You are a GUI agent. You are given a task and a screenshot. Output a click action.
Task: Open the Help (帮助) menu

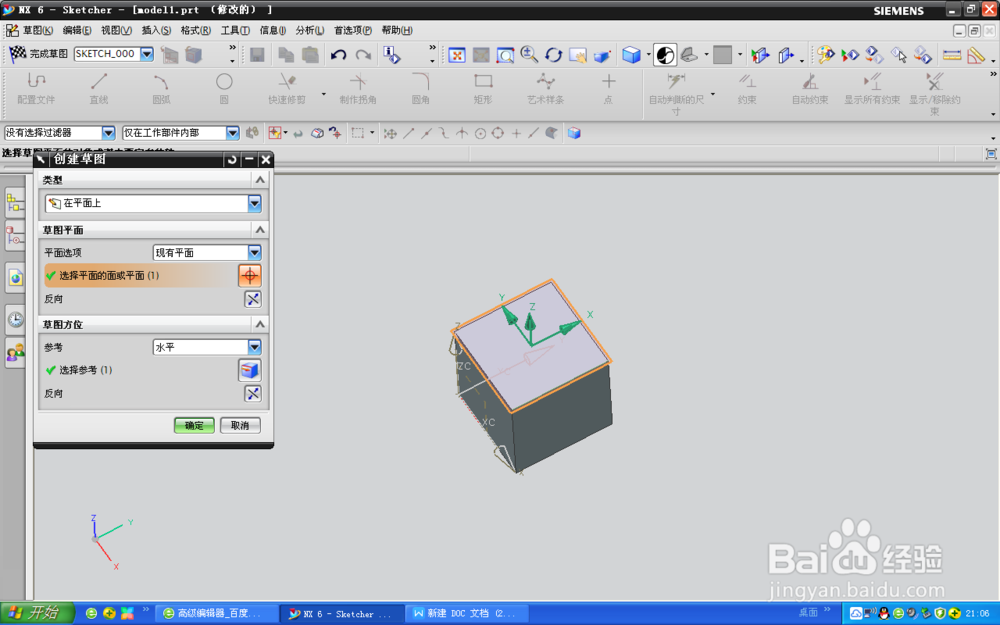tap(397, 30)
